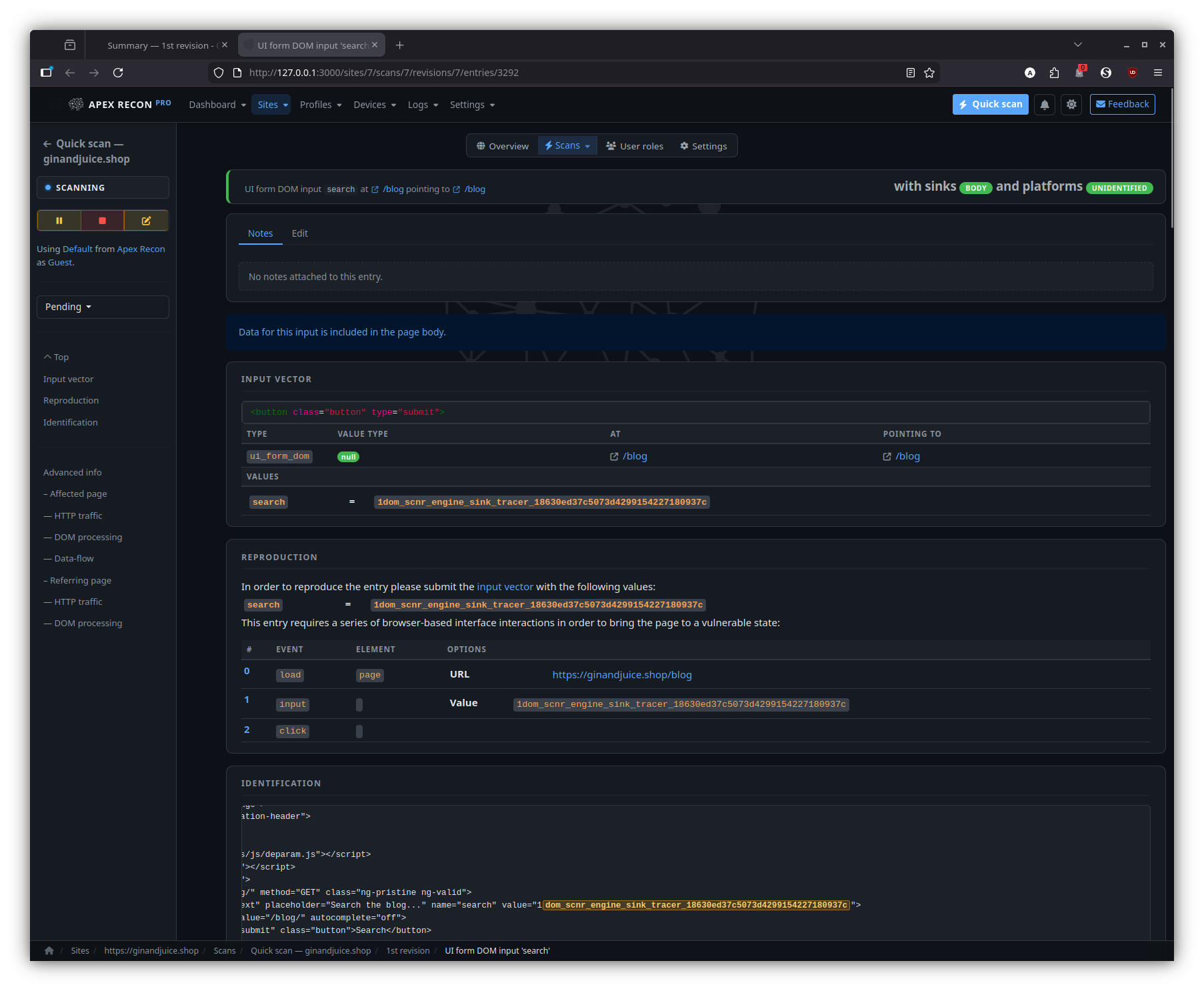The image size is (1204, 991).
Task: Click the Apex Recon logo icon
Action: (76, 104)
